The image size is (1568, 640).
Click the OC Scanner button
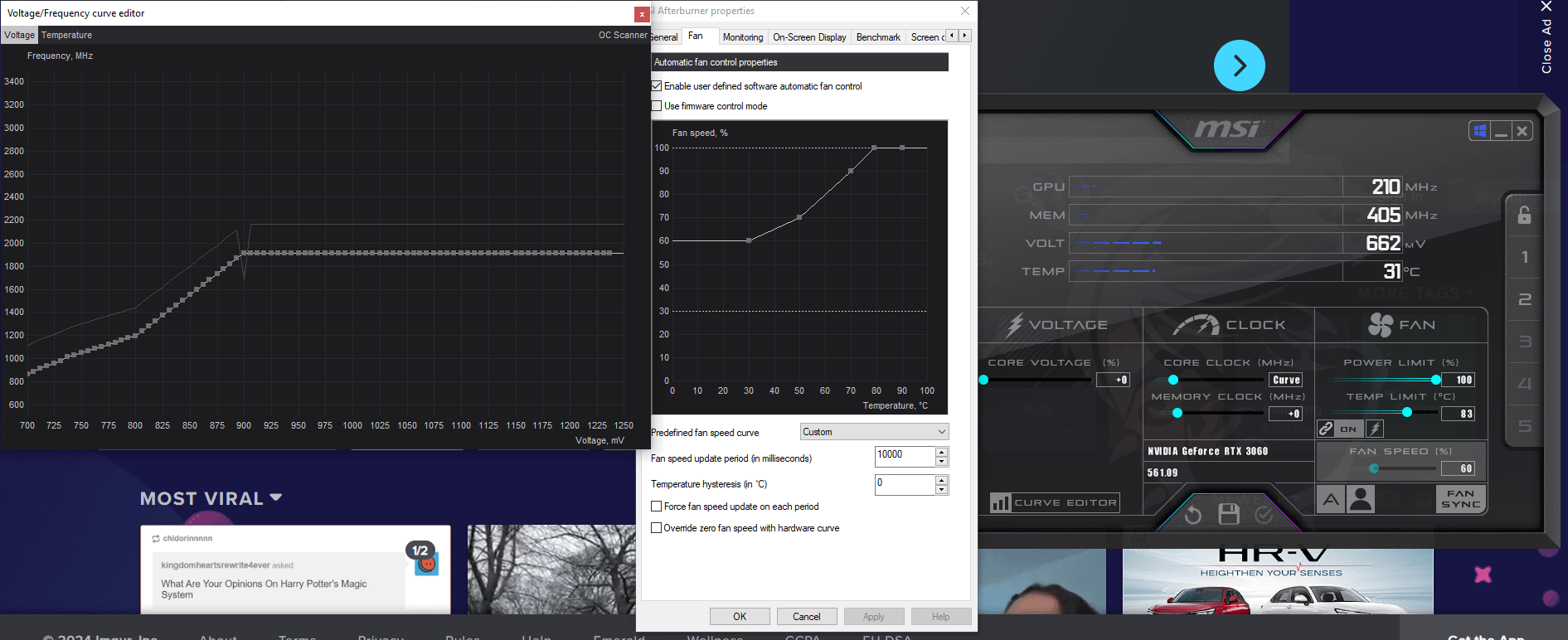(623, 35)
